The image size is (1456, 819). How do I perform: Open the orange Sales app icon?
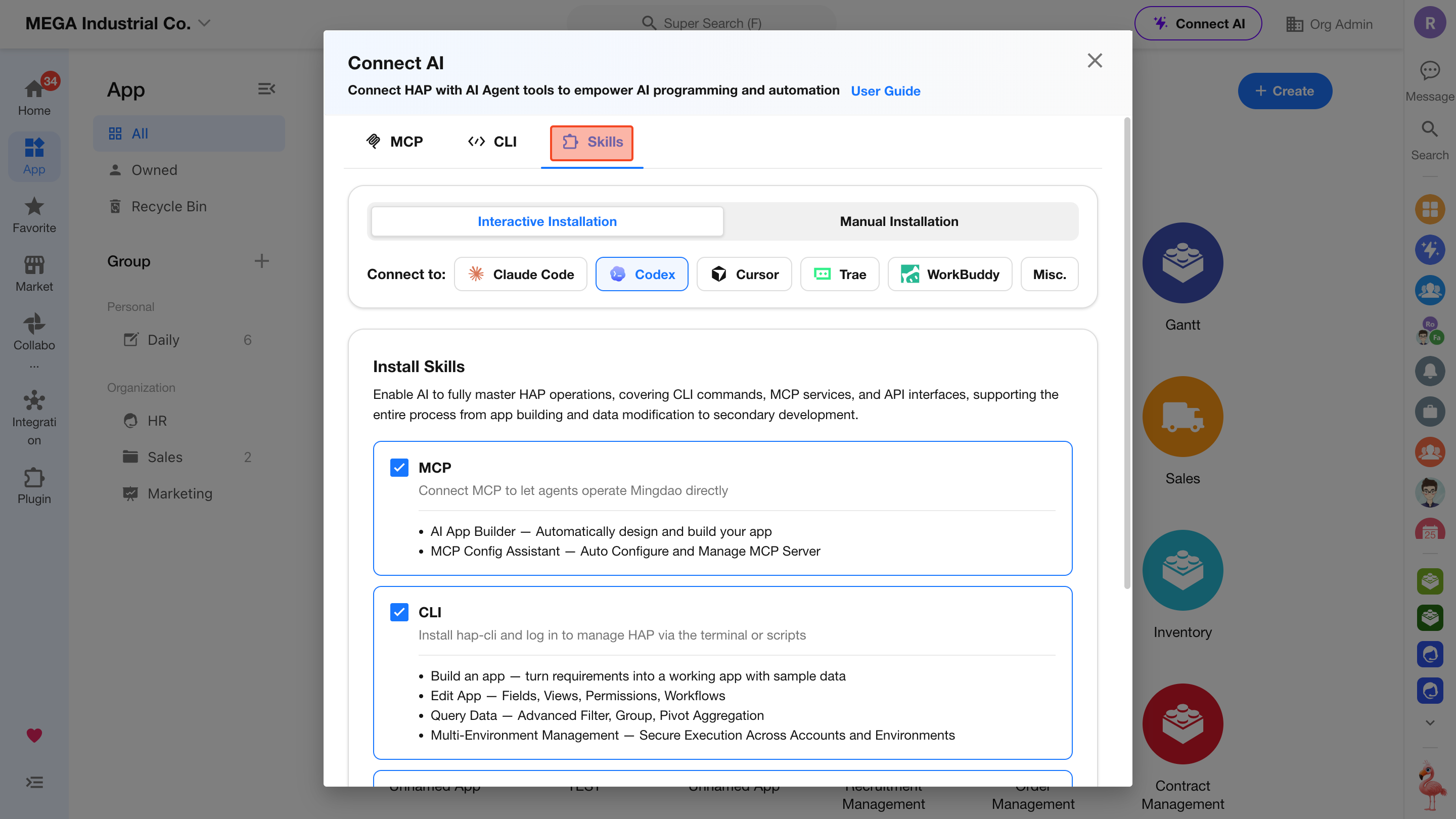pyautogui.click(x=1182, y=417)
